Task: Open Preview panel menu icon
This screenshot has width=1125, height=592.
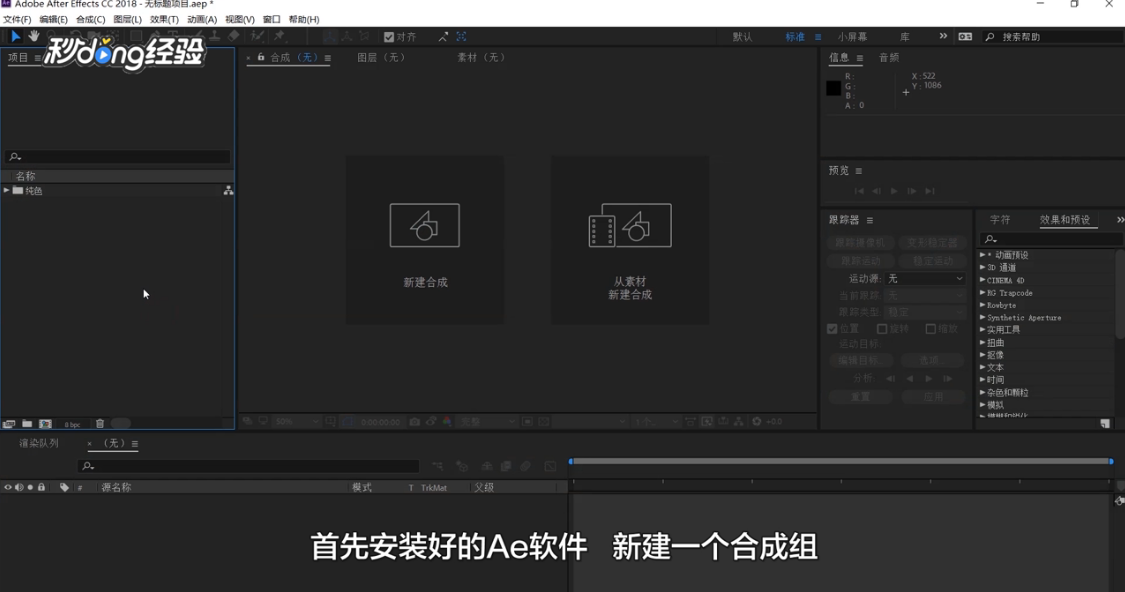Action: (858, 171)
